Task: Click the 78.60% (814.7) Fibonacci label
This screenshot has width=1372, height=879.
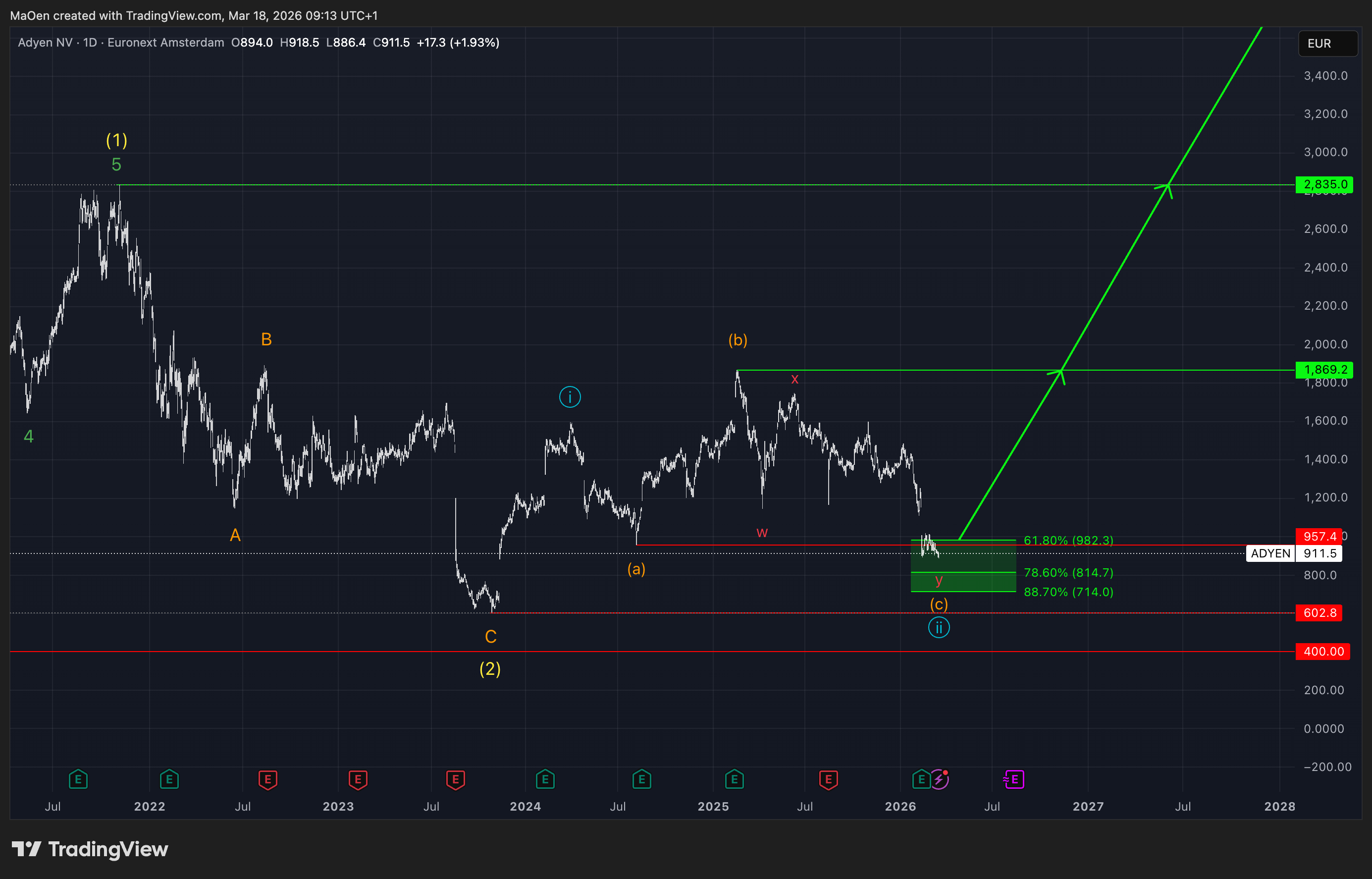Action: pos(1068,572)
